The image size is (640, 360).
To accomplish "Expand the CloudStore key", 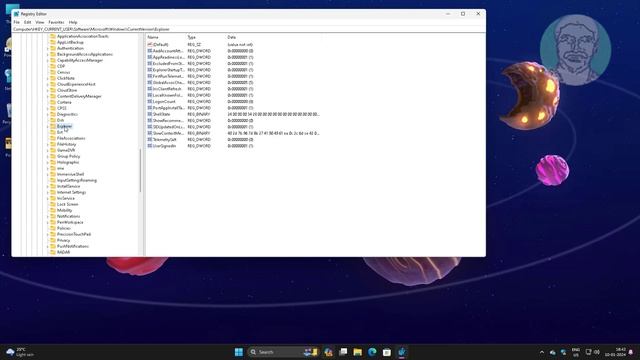I will 47,90.
